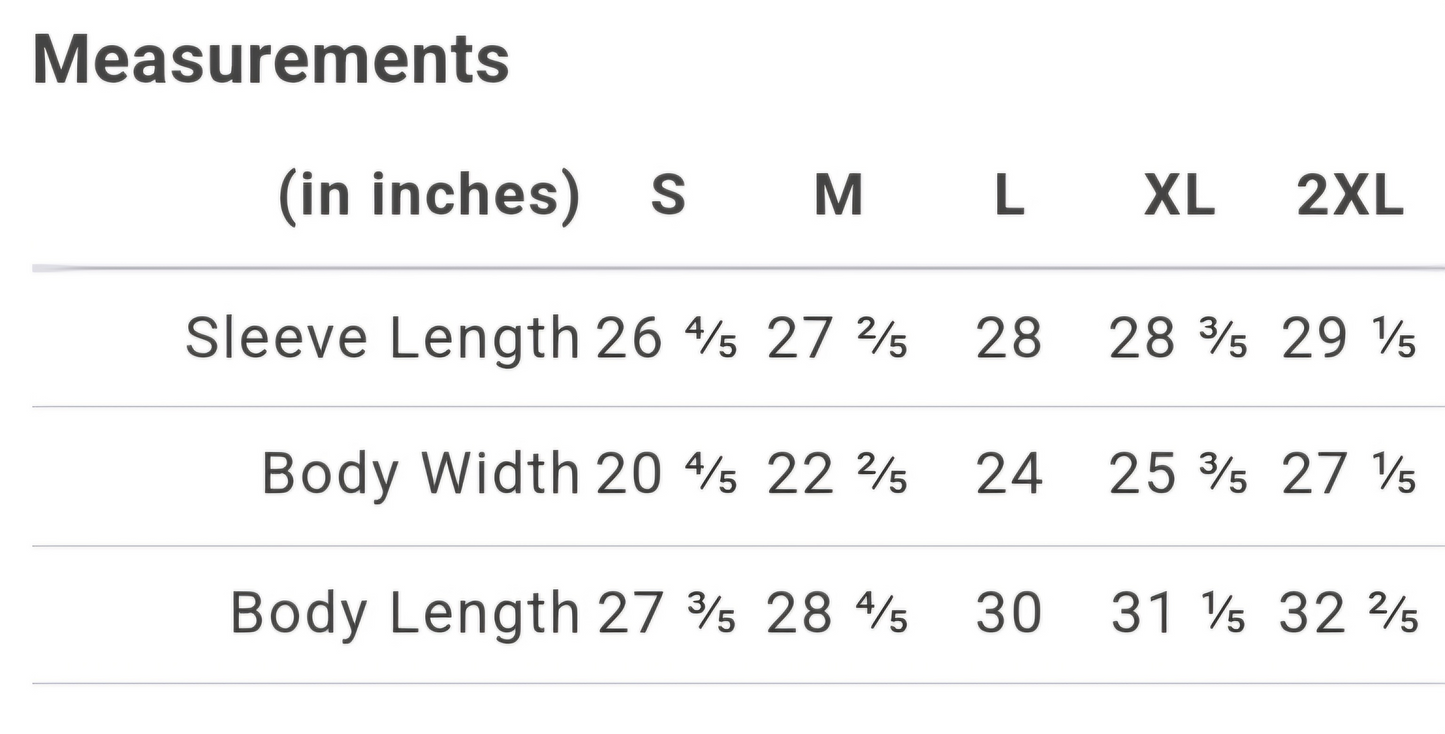Select the M size column header
Screen dimensions: 1445x734
[x=838, y=193]
